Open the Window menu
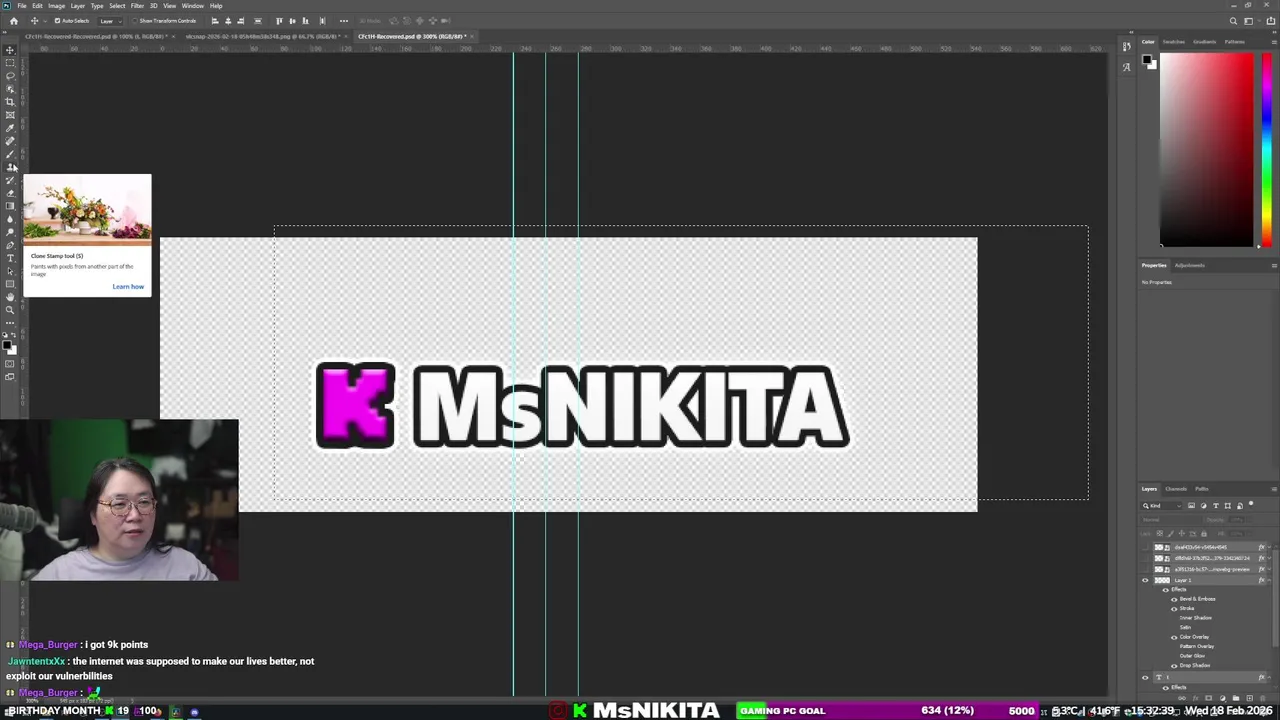The width and height of the screenshot is (1280, 720). point(192,5)
